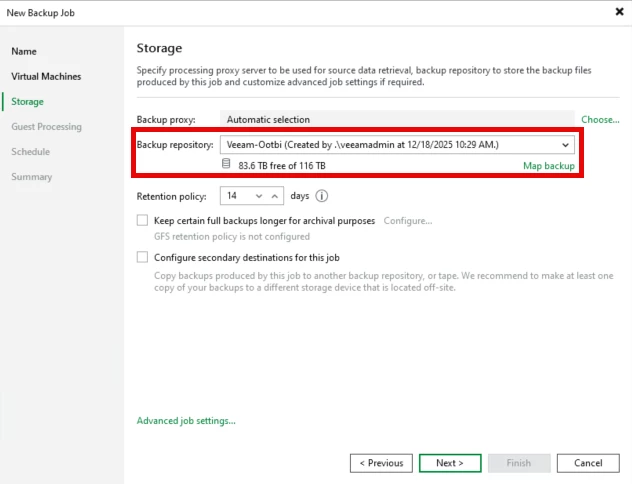Image resolution: width=632 pixels, height=484 pixels.
Task: Go to the Name step
Action: [24, 51]
